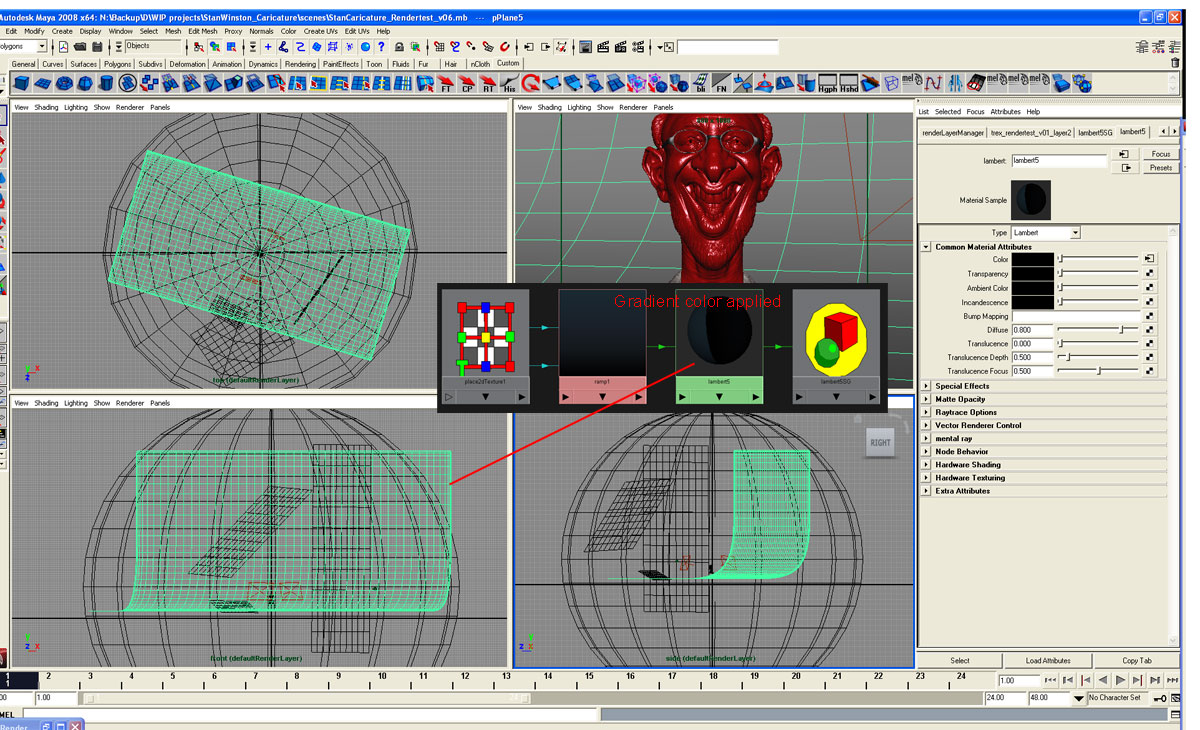
Task: Toggle snap to curves magnet
Action: (x=455, y=47)
